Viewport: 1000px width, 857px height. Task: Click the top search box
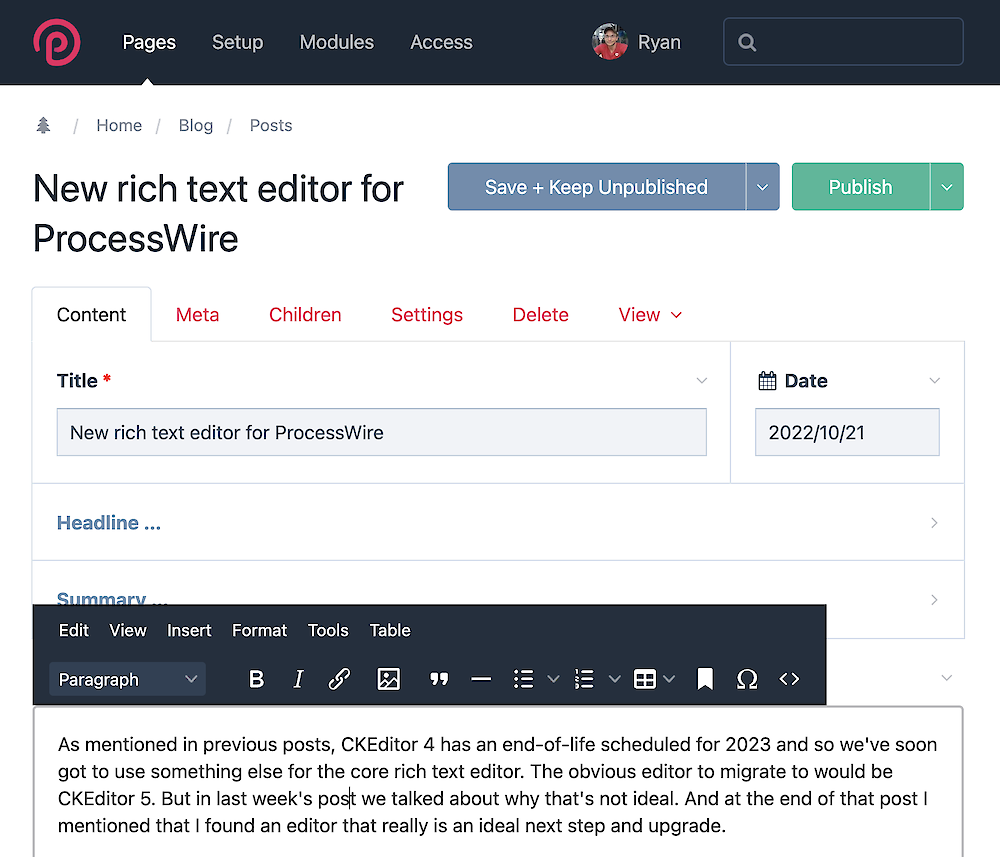[x=843, y=42]
